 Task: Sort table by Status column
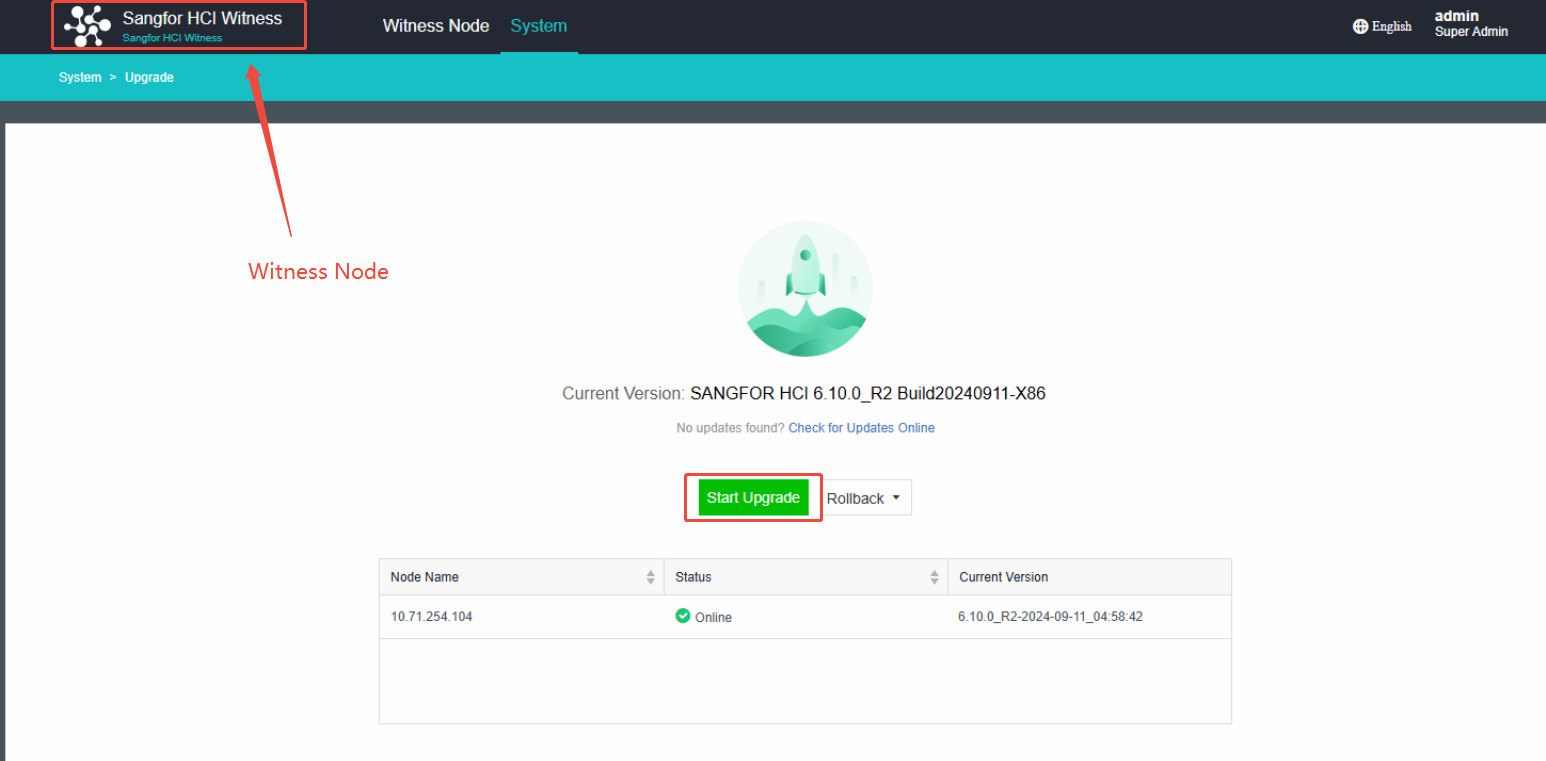coord(806,577)
